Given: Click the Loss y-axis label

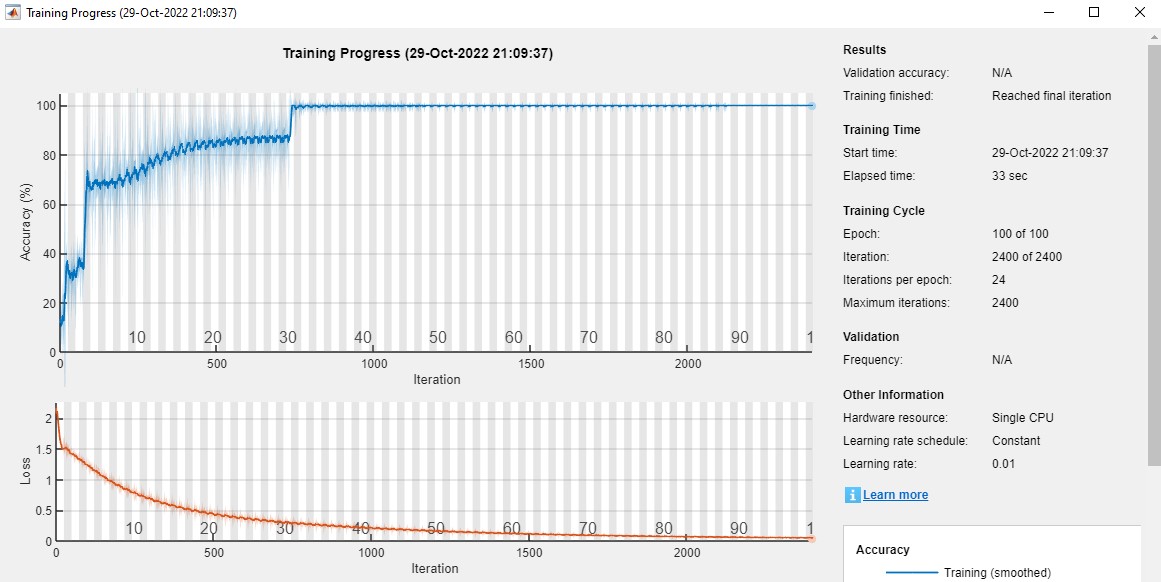Looking at the screenshot, I should (27, 472).
